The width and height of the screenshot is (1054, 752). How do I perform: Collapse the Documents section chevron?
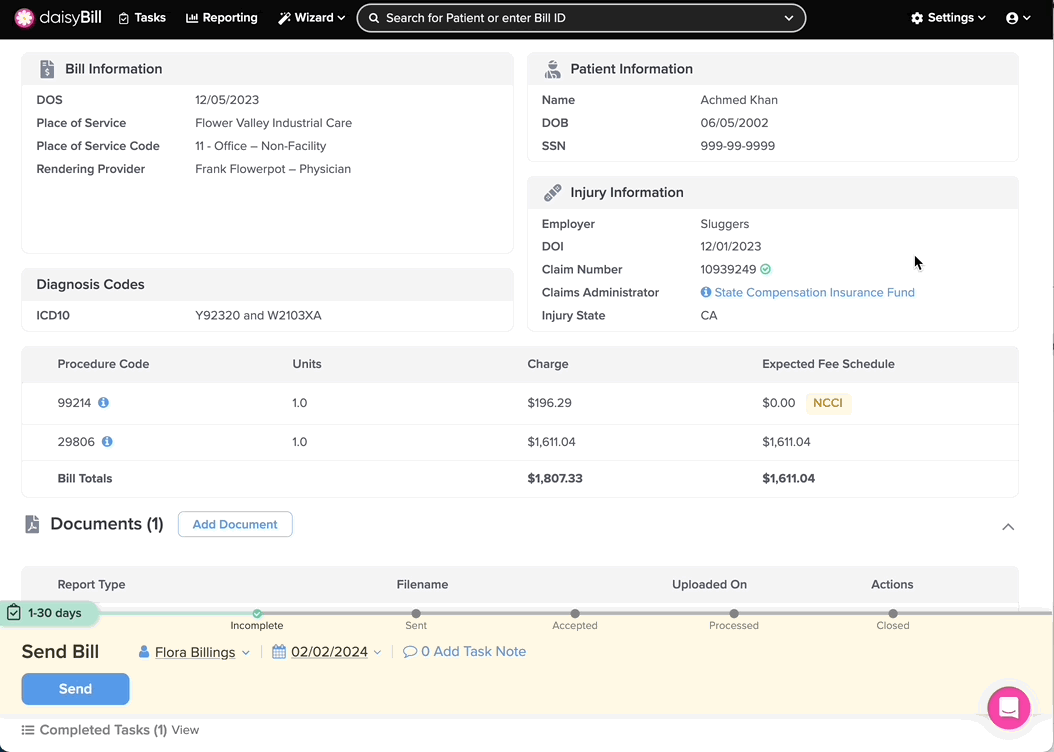pyautogui.click(x=1008, y=527)
